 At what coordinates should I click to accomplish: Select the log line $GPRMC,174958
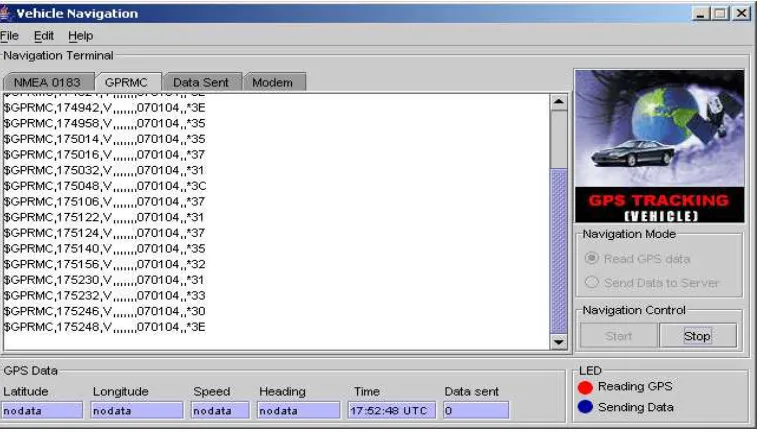click(x=104, y=123)
